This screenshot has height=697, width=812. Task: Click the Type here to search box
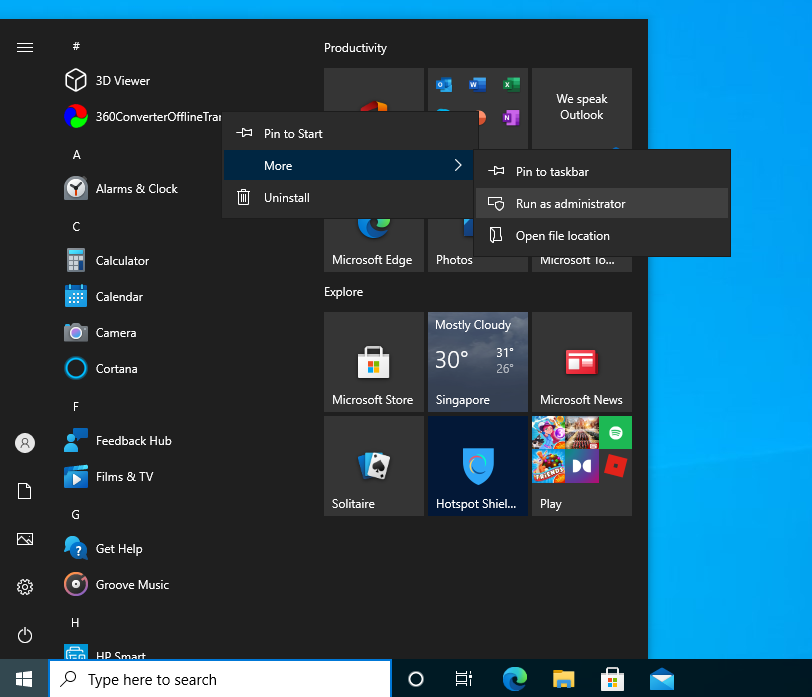[221, 679]
